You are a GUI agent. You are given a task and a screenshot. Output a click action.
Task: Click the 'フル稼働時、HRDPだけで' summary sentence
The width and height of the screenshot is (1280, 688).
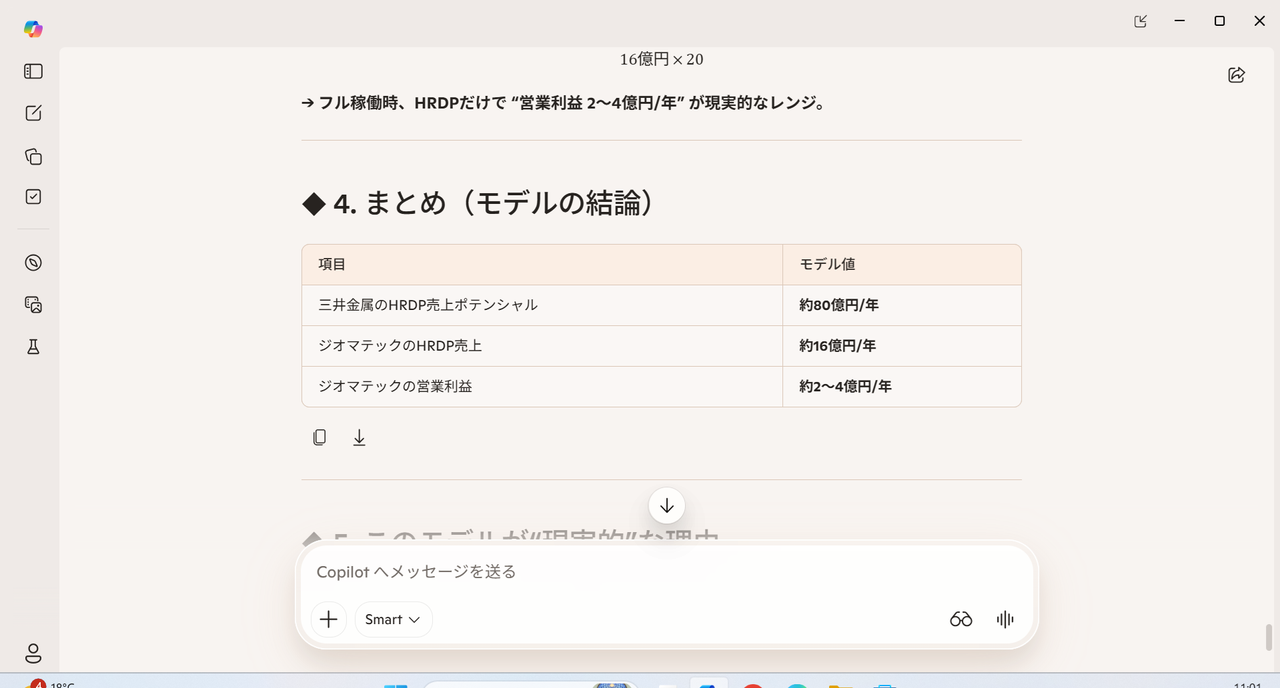pos(563,102)
